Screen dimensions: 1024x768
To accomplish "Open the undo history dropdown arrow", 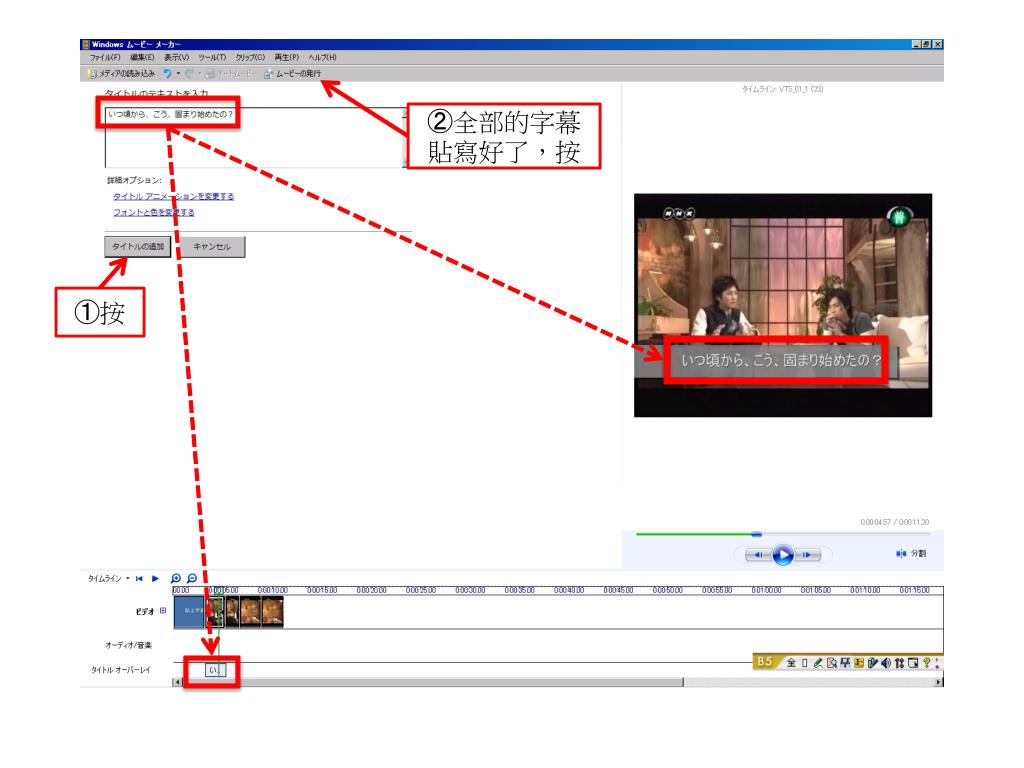I will 178,74.
